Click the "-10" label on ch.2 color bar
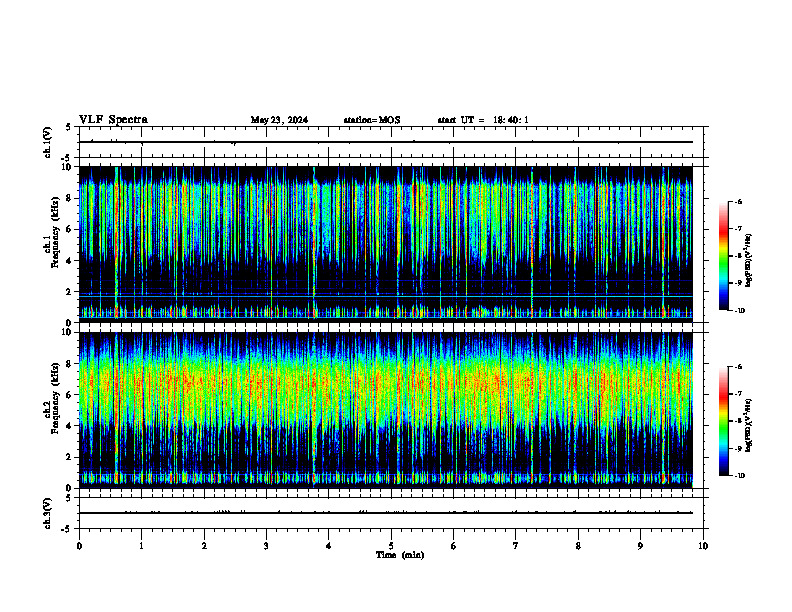The width and height of the screenshot is (792, 612). click(740, 476)
